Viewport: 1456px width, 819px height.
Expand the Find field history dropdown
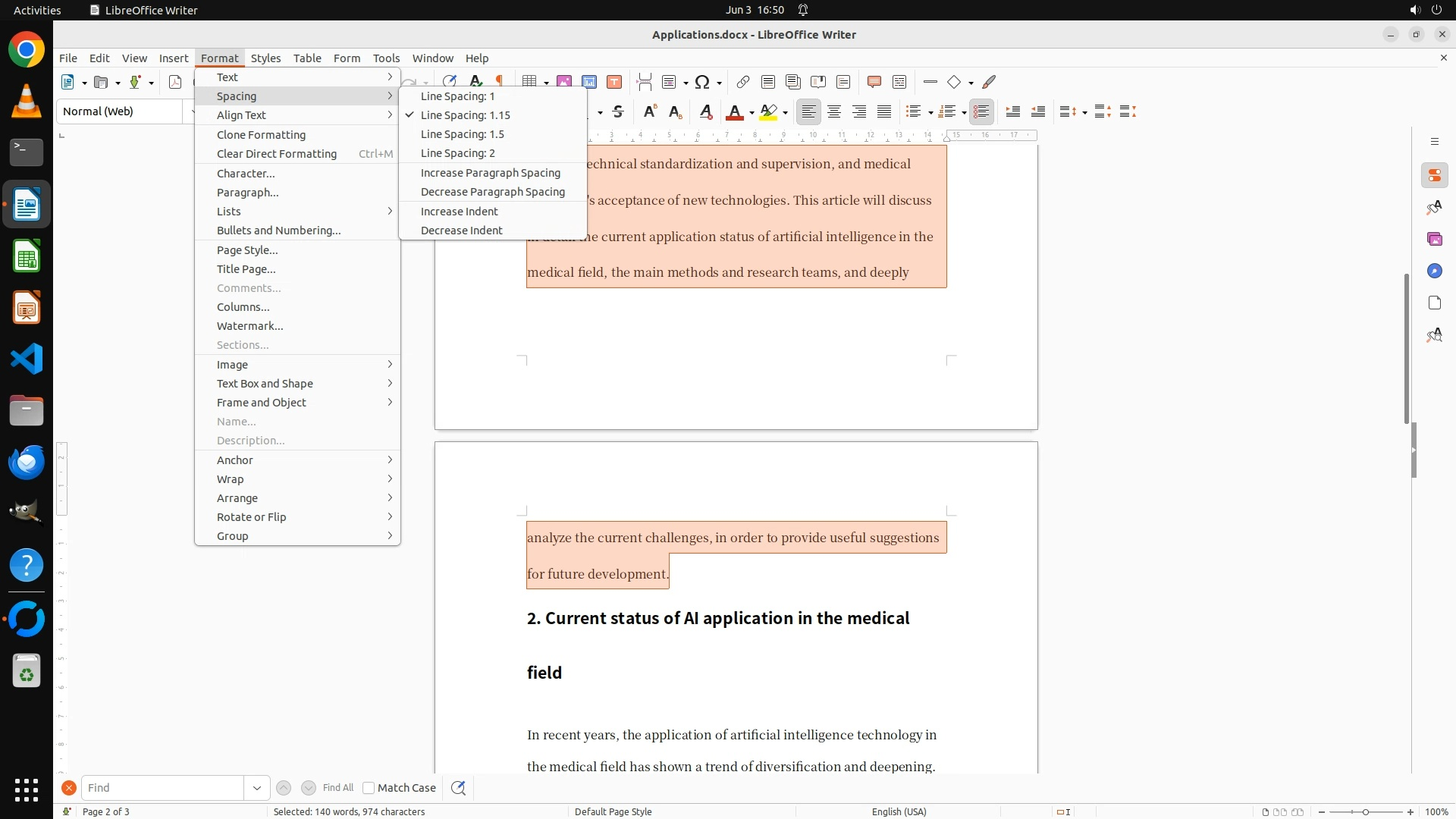click(257, 788)
